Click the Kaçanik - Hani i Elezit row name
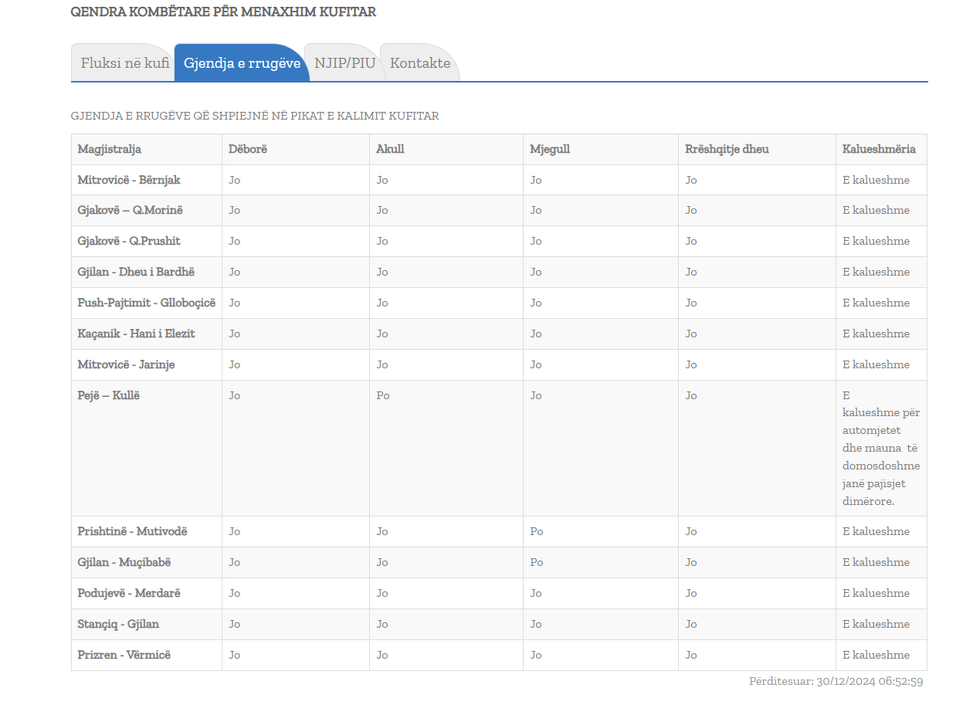Screen dimensions: 980x701 (x=136, y=333)
